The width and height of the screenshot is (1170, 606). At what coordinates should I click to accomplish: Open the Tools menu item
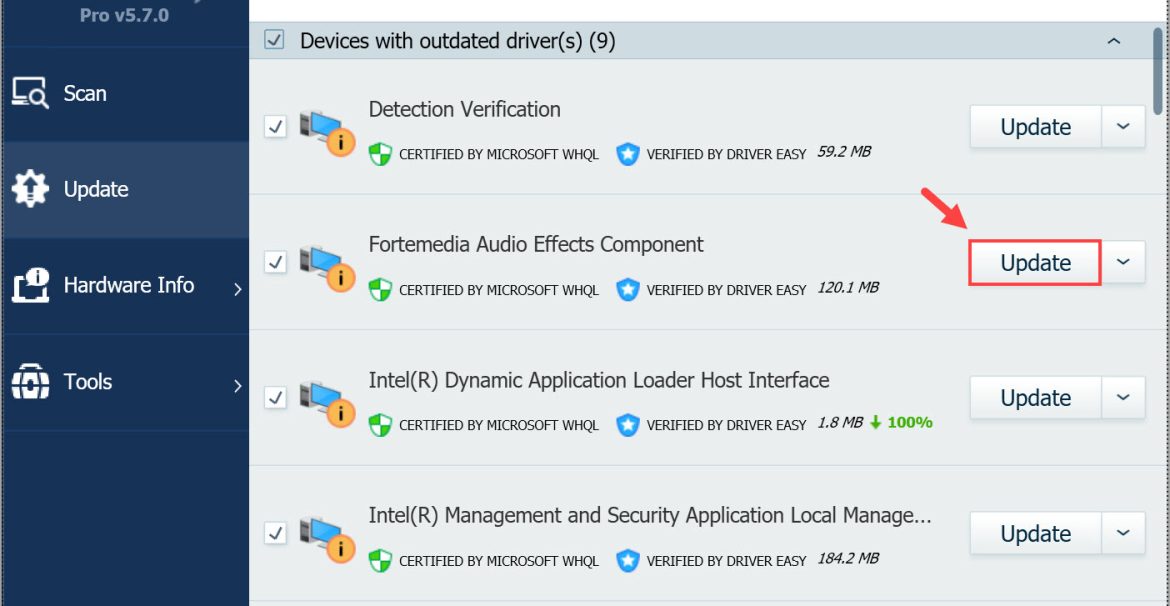point(125,382)
